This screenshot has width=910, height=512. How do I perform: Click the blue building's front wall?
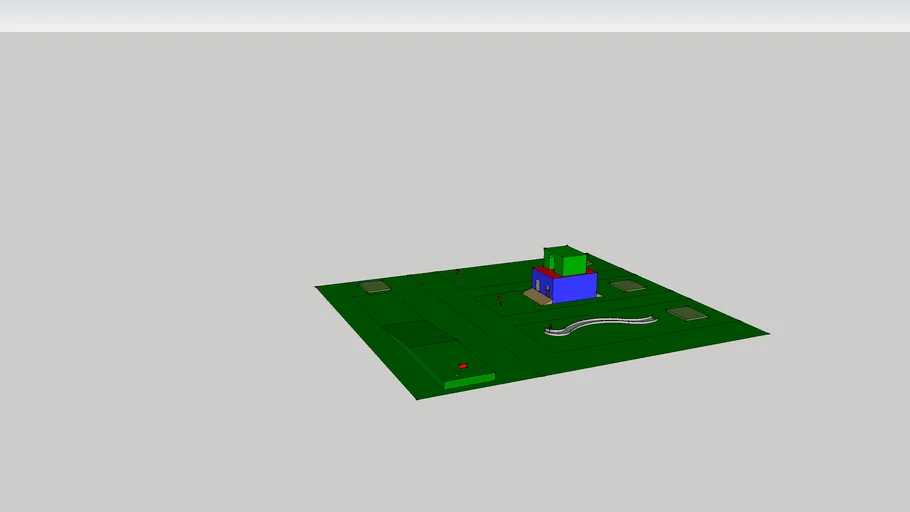[574, 289]
